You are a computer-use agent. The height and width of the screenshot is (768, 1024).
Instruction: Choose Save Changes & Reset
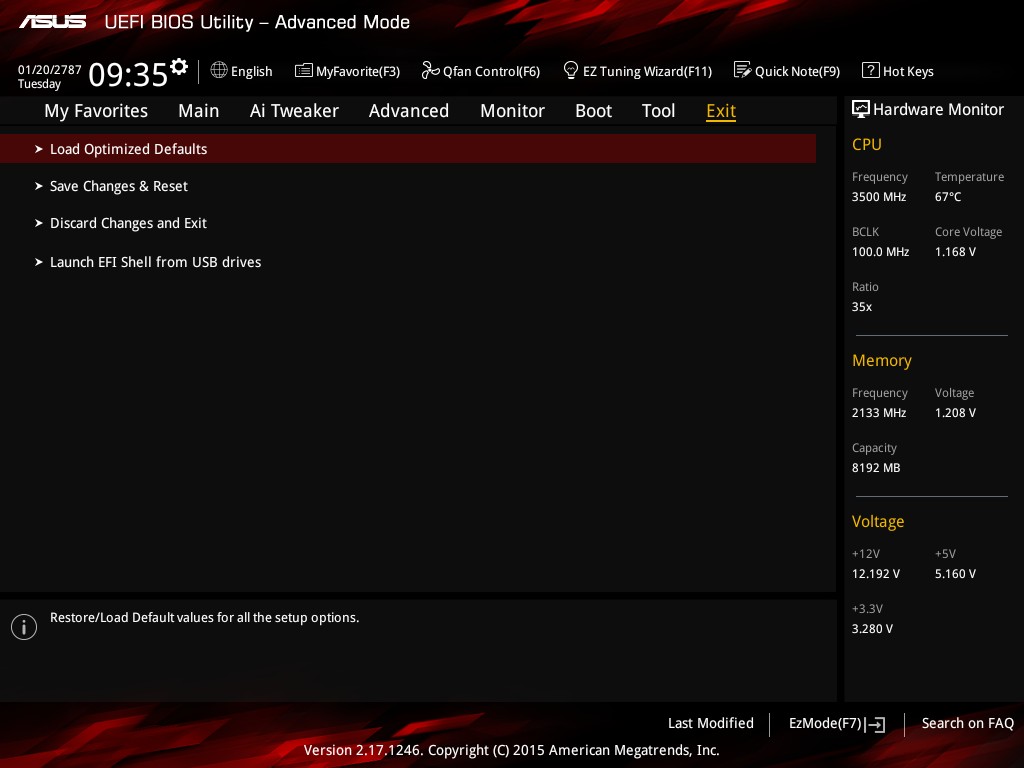tap(119, 186)
